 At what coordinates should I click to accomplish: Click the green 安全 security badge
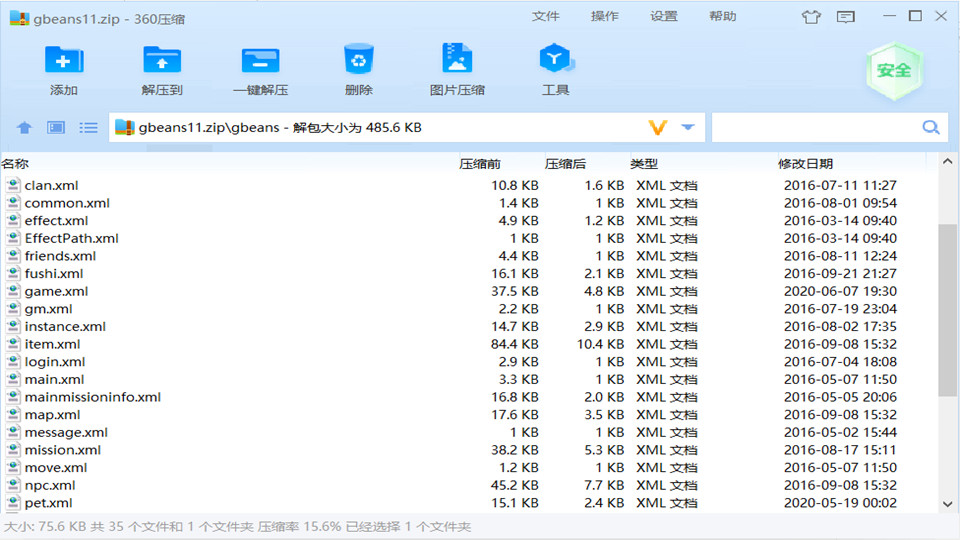point(894,71)
